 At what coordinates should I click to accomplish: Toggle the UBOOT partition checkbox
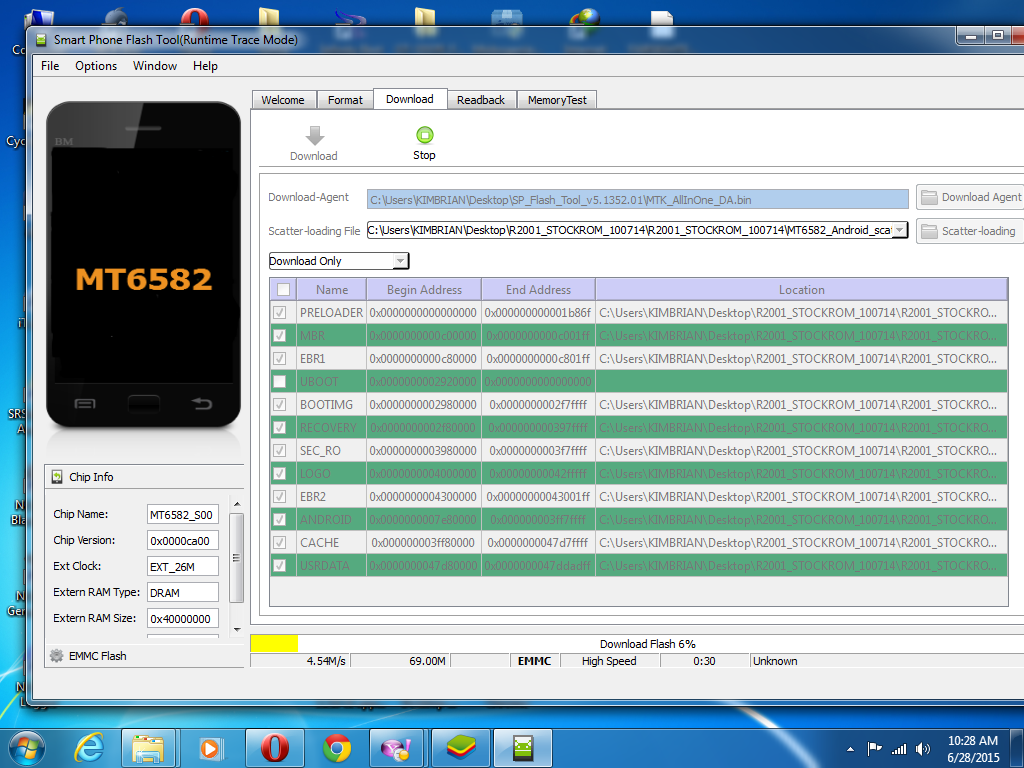[280, 382]
